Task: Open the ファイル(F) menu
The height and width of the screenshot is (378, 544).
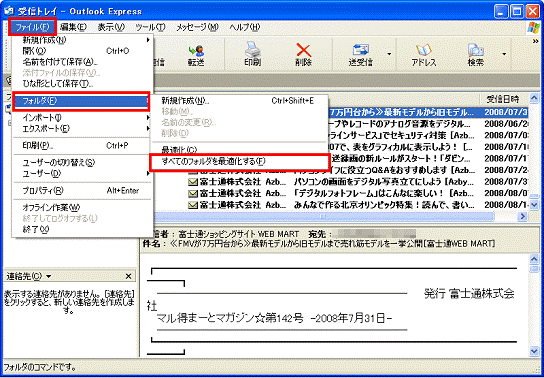Action: pyautogui.click(x=33, y=27)
